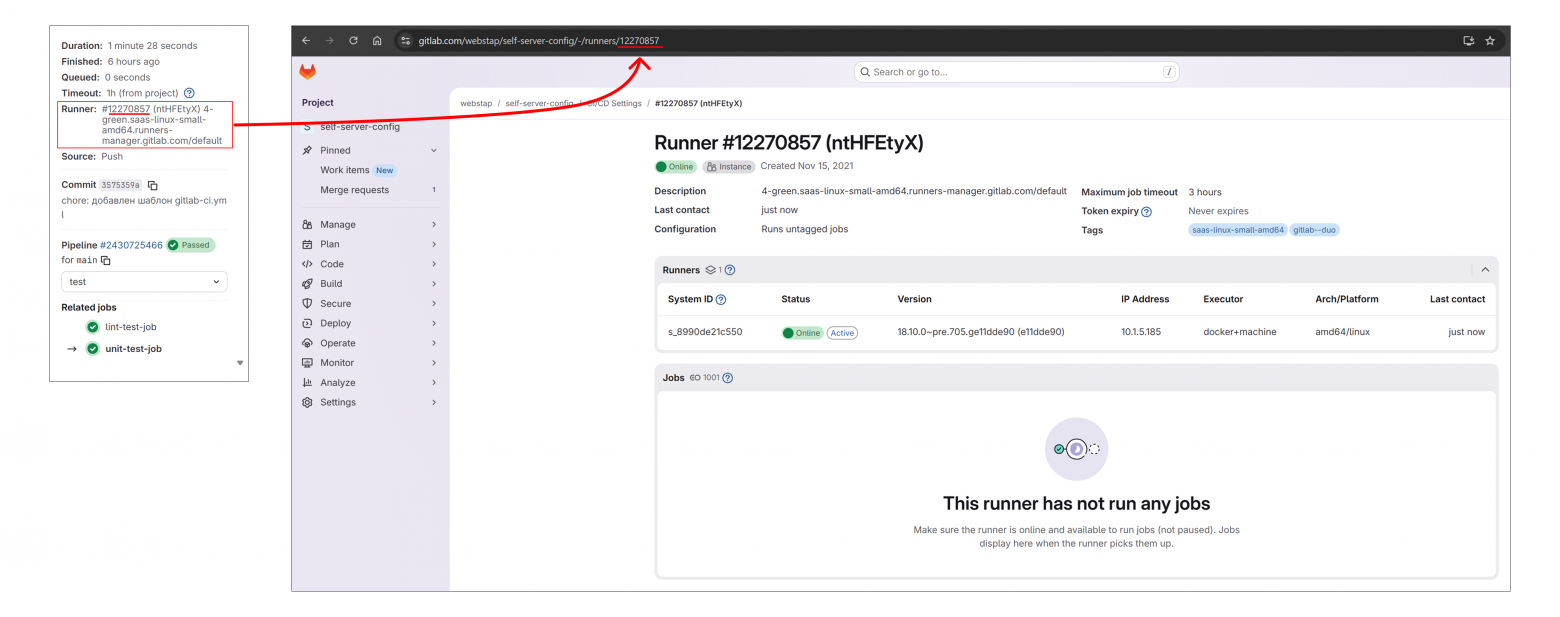Click the Build rocket icon in sidebar
The width and height of the screenshot is (1560, 617).
307,284
